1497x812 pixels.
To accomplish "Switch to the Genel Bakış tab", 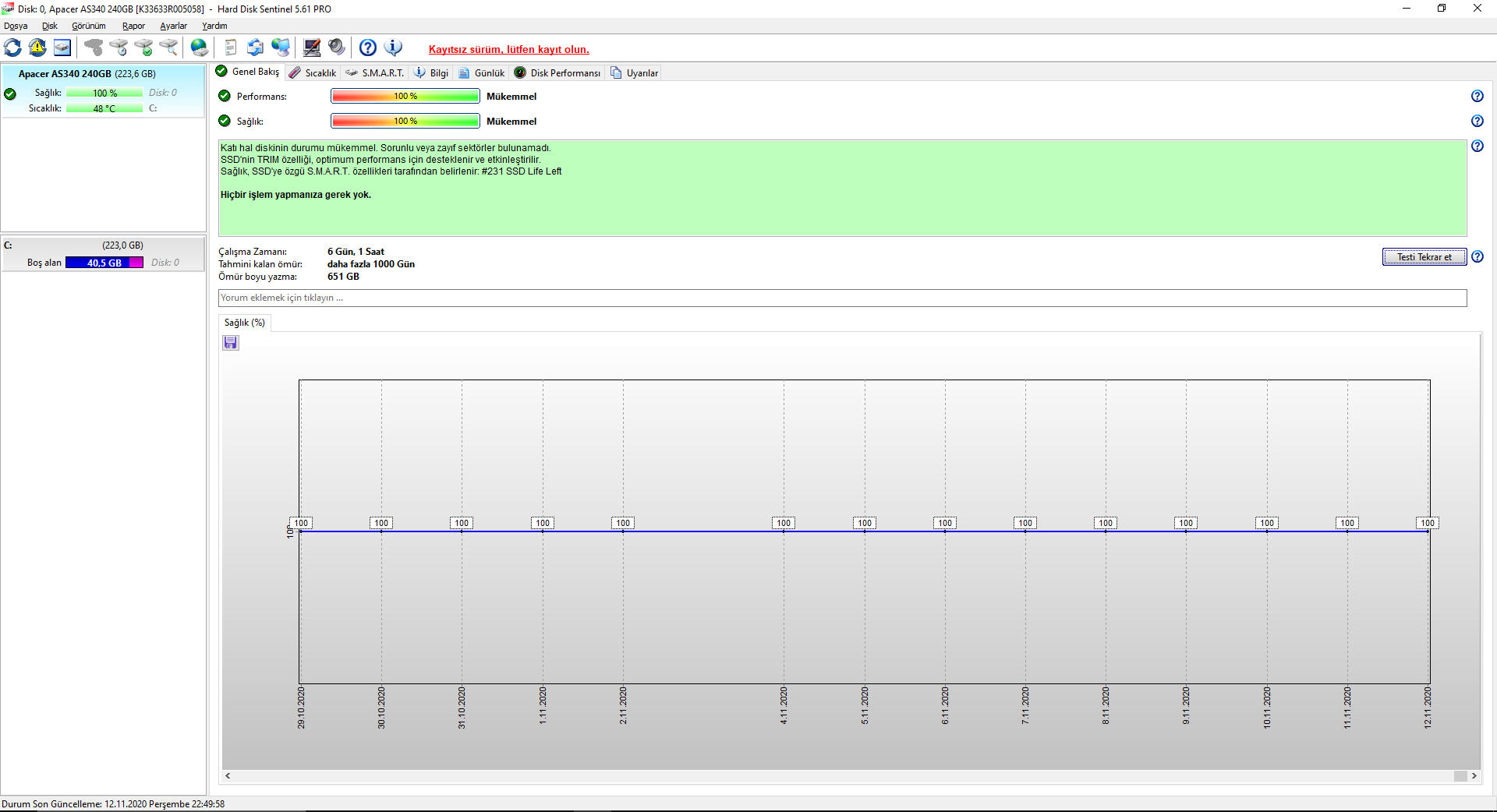I will (248, 72).
